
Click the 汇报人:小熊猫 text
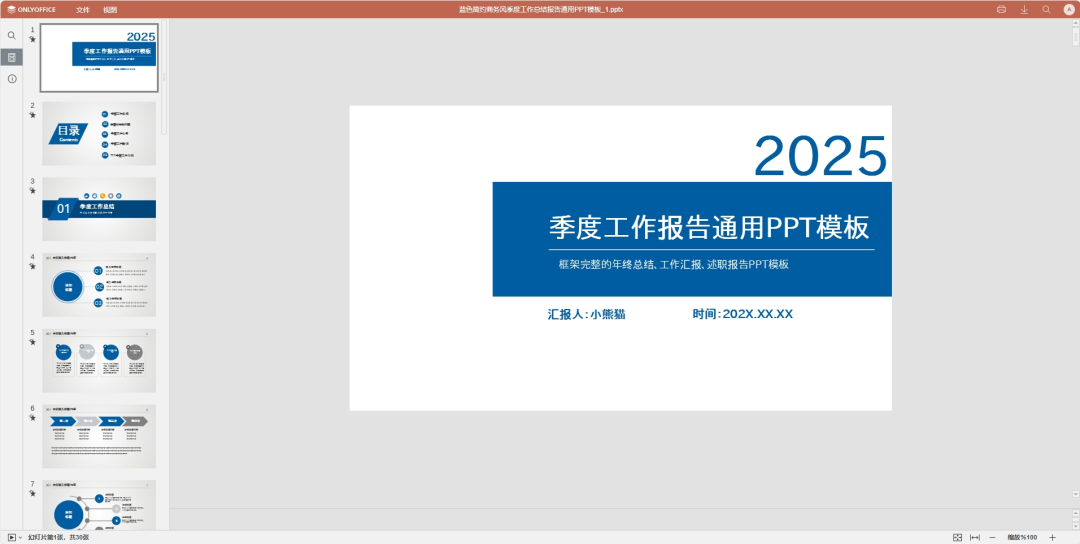pos(586,314)
